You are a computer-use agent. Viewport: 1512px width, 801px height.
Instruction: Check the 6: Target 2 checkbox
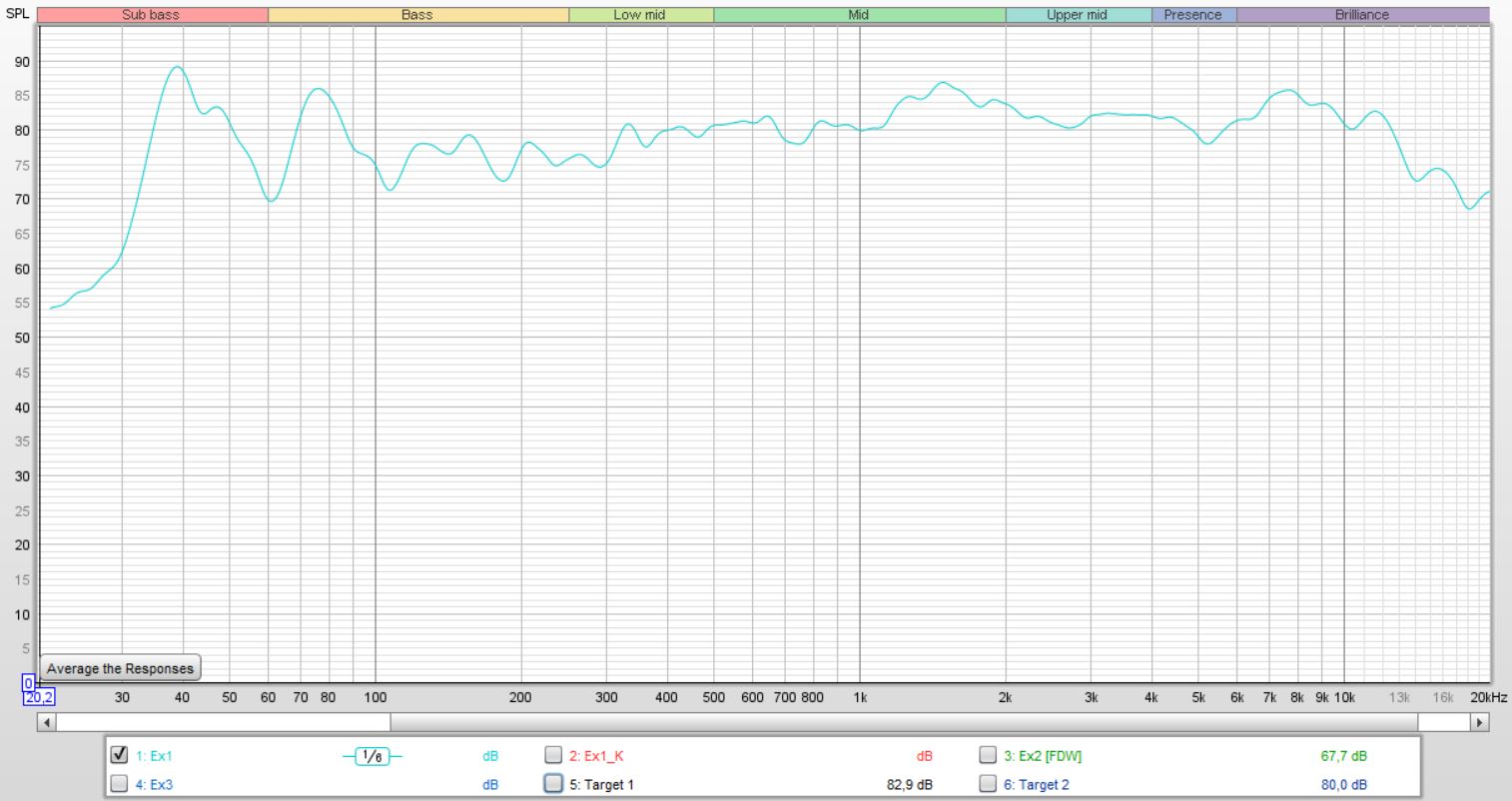point(988,783)
